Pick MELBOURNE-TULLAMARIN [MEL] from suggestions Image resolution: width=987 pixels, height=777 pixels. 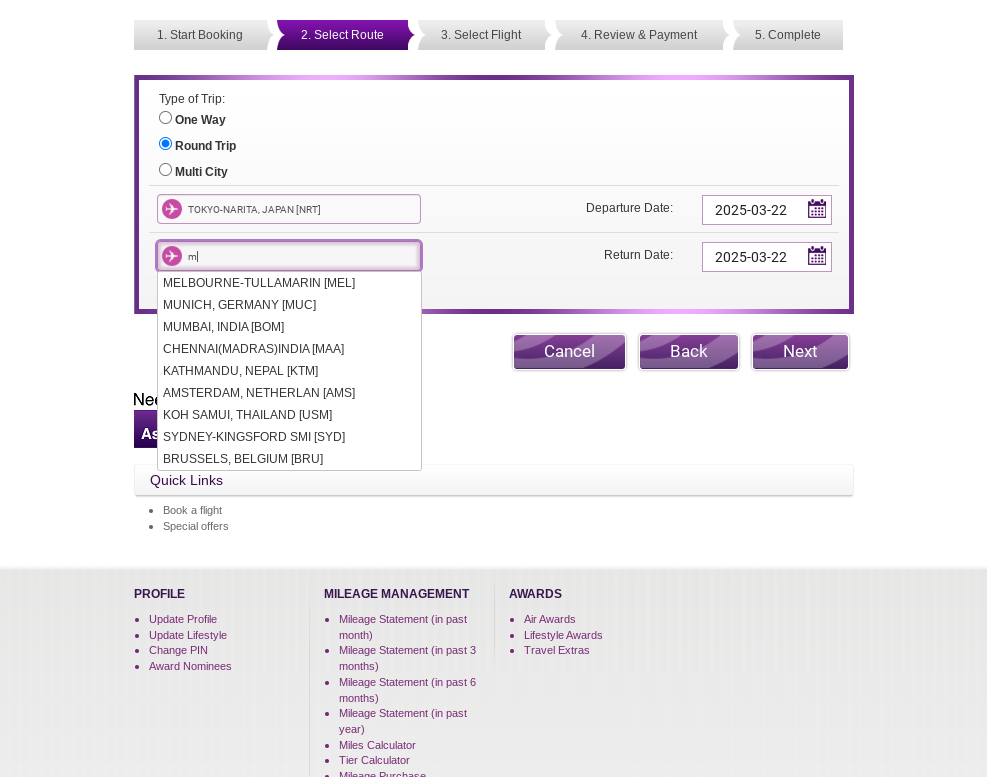(x=289, y=283)
